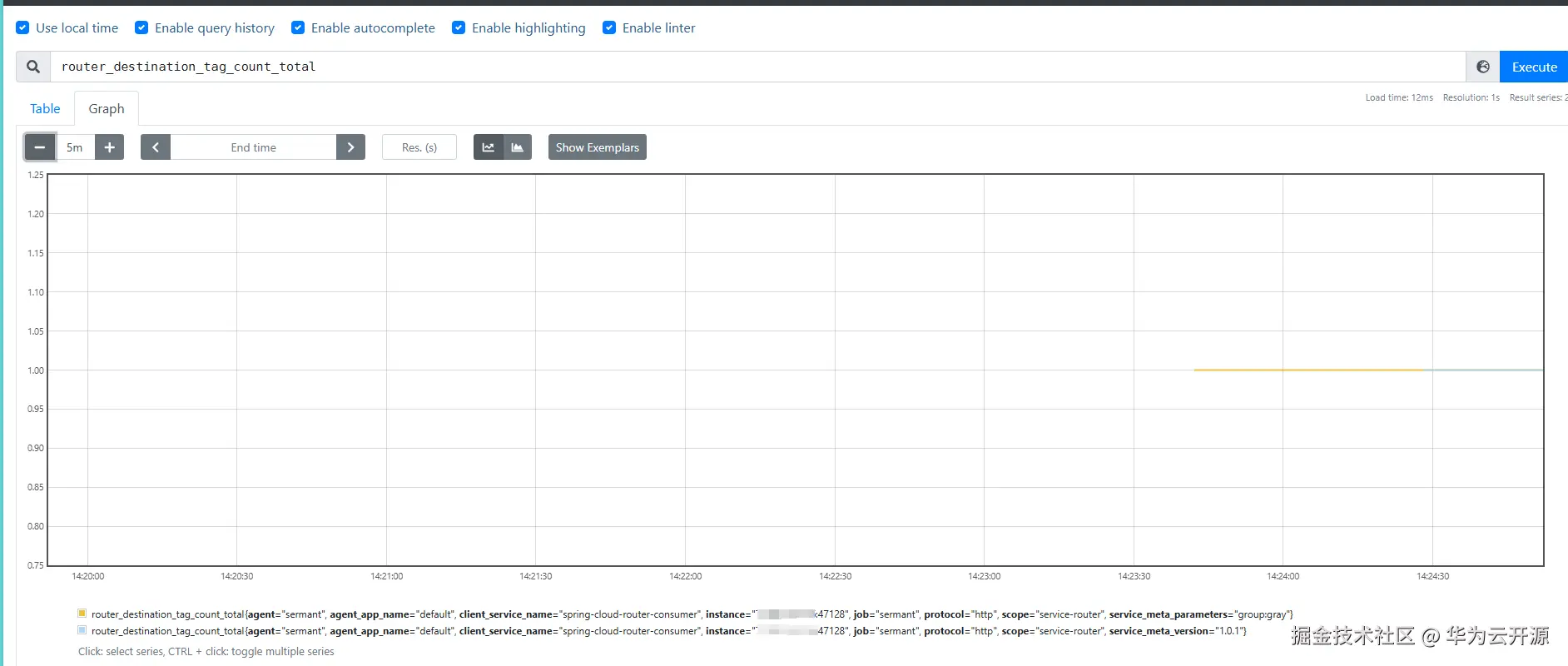Click yellow swatch of group:gray series

point(82,614)
